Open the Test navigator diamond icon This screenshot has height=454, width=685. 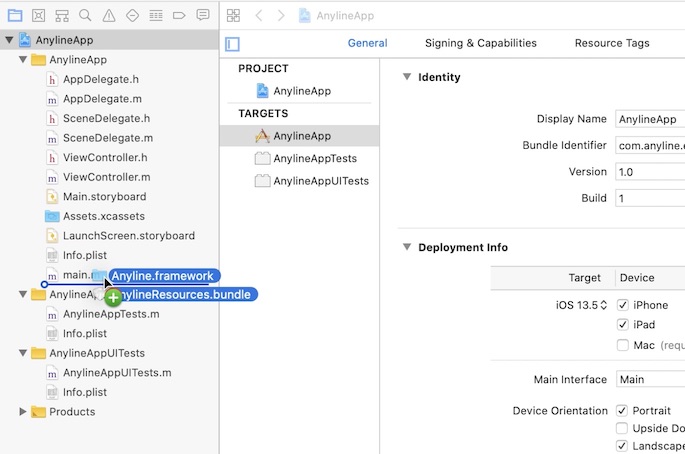coord(132,15)
